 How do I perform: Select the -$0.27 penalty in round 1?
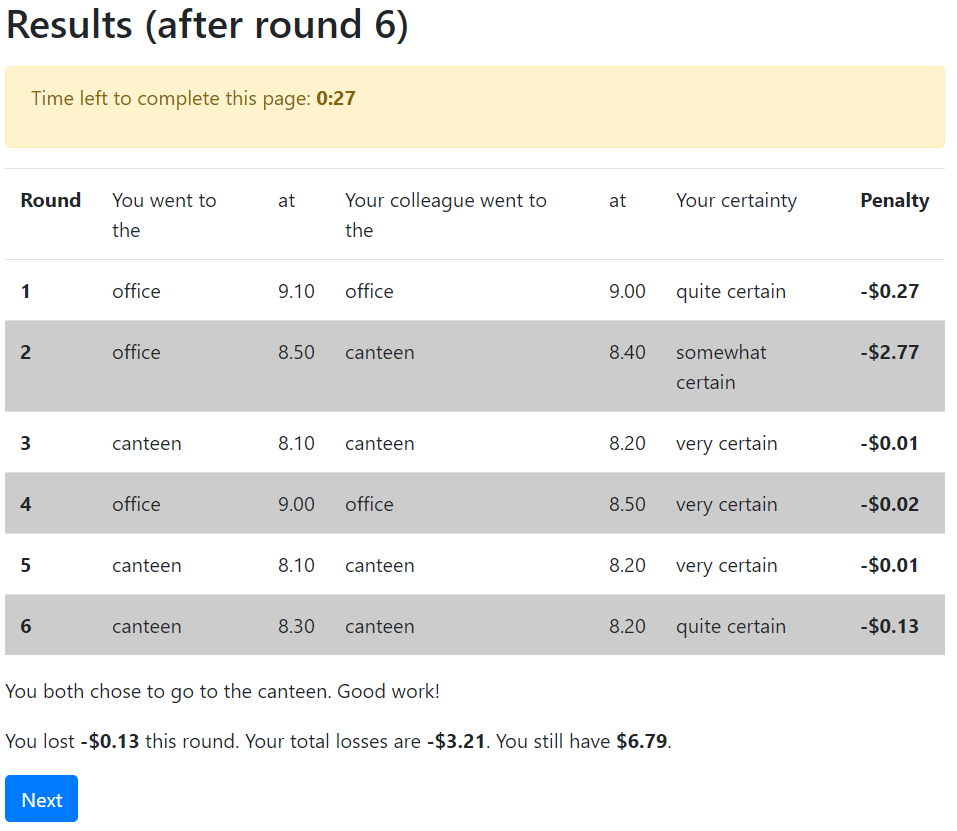(889, 291)
